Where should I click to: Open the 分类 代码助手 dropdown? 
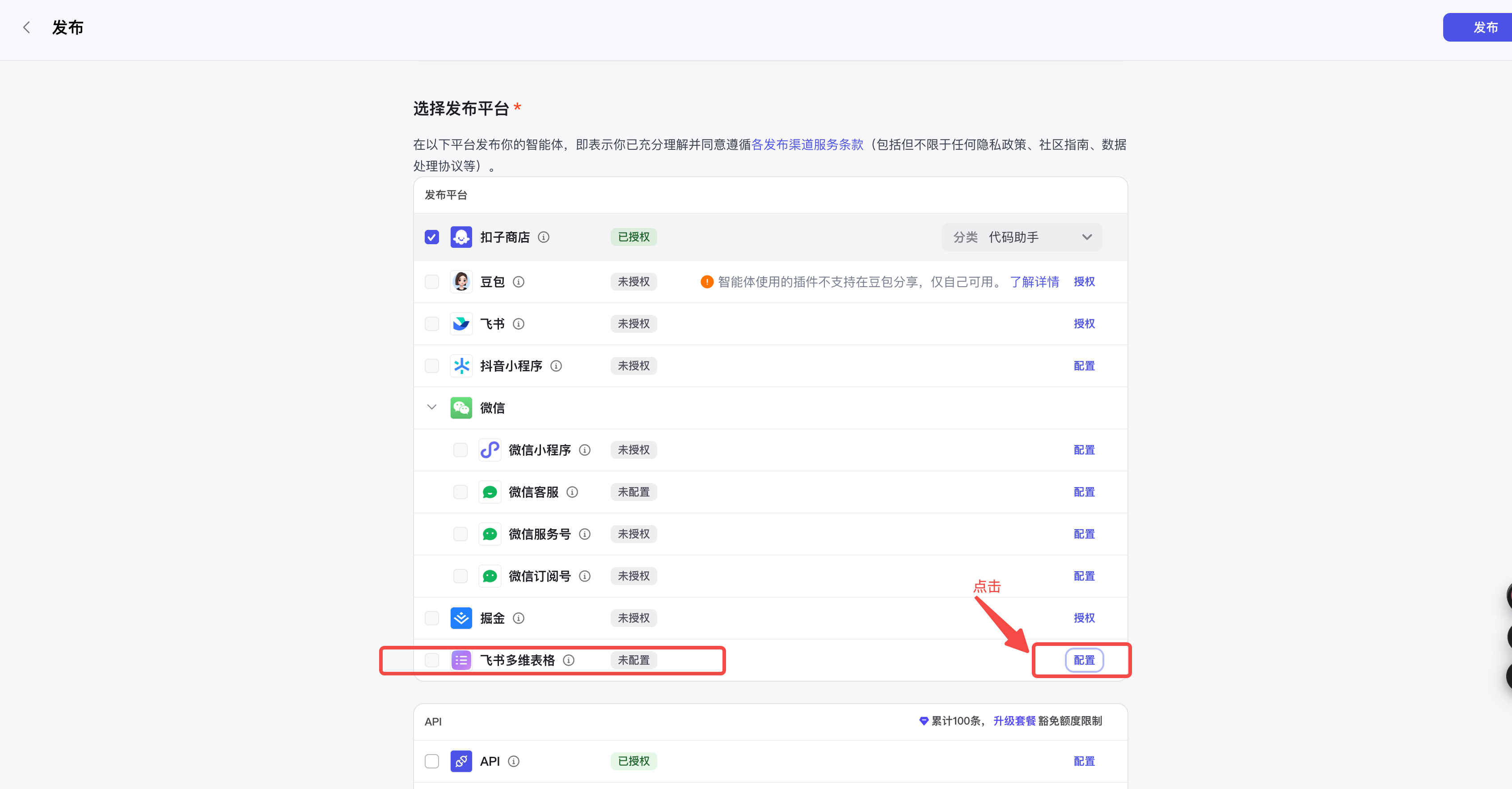[x=1021, y=237]
